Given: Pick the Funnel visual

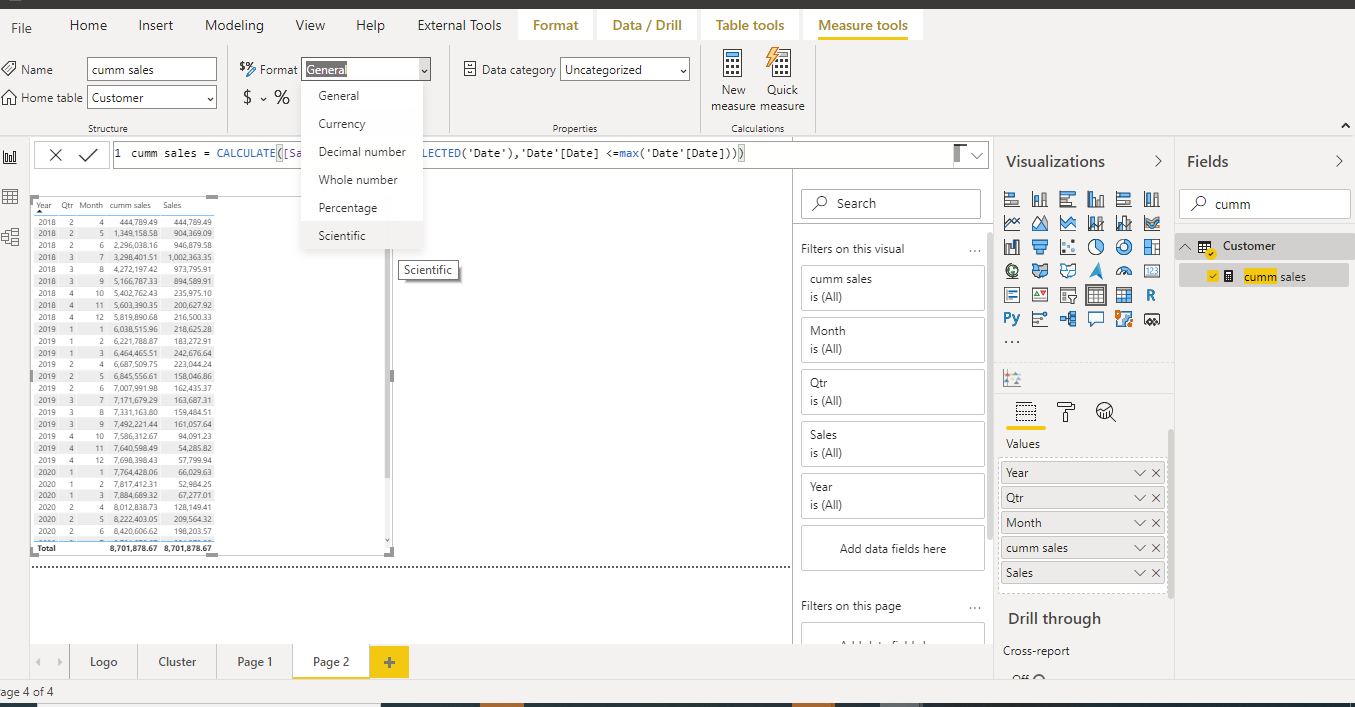Looking at the screenshot, I should (1040, 247).
